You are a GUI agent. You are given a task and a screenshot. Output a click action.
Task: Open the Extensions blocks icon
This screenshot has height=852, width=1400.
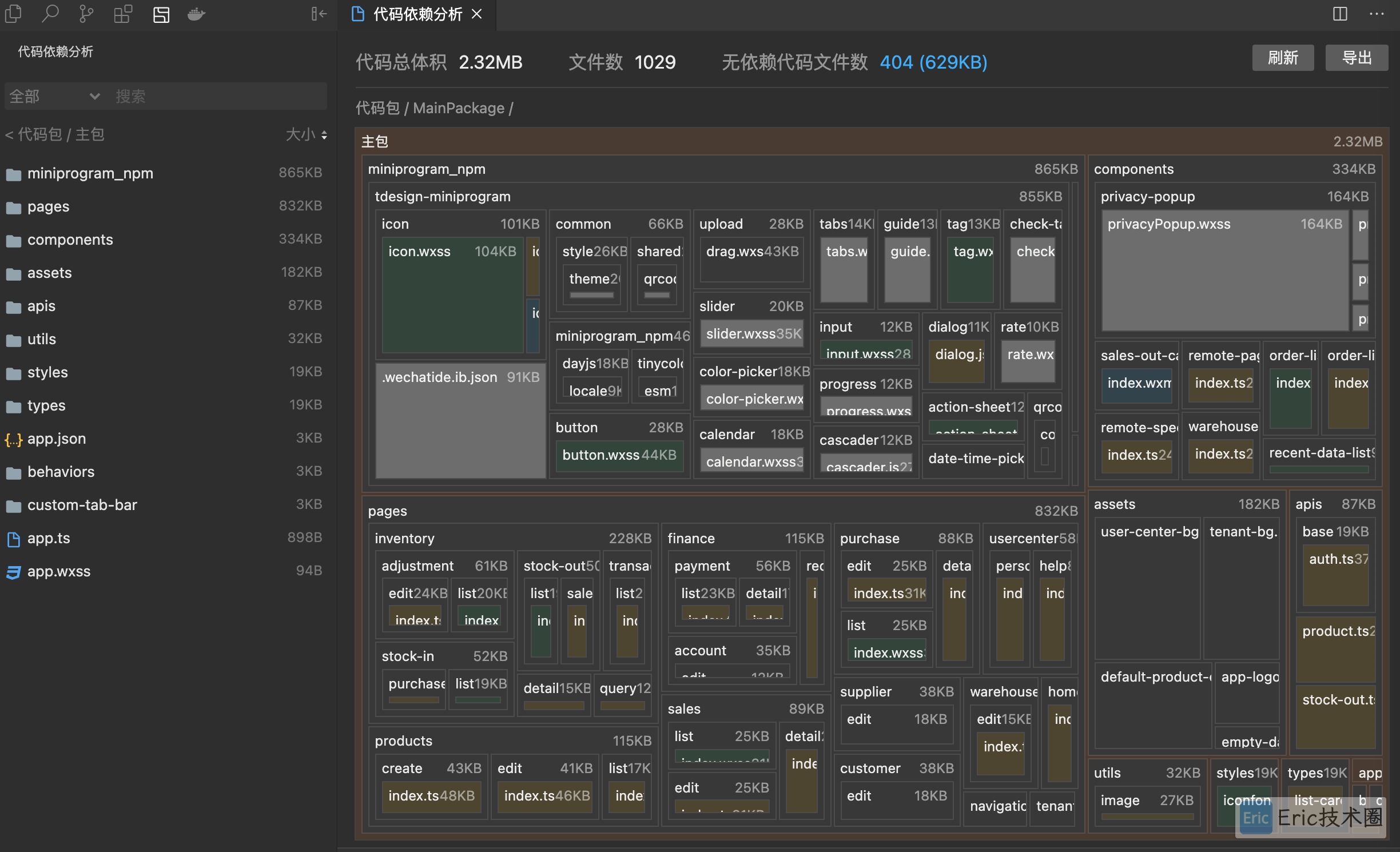tap(123, 14)
